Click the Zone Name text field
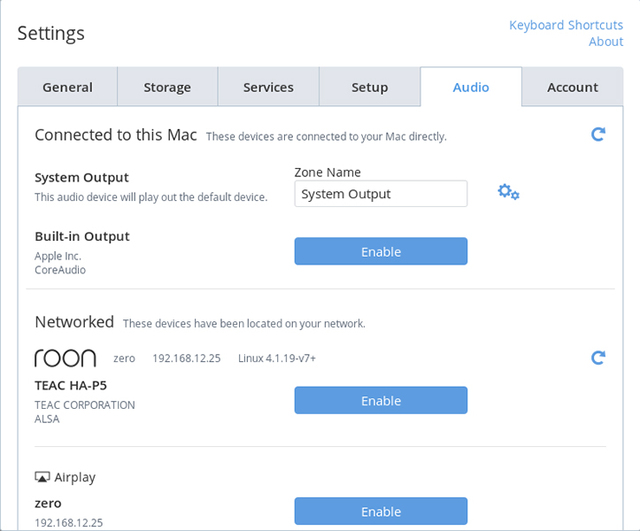640x531 pixels. pos(380,194)
